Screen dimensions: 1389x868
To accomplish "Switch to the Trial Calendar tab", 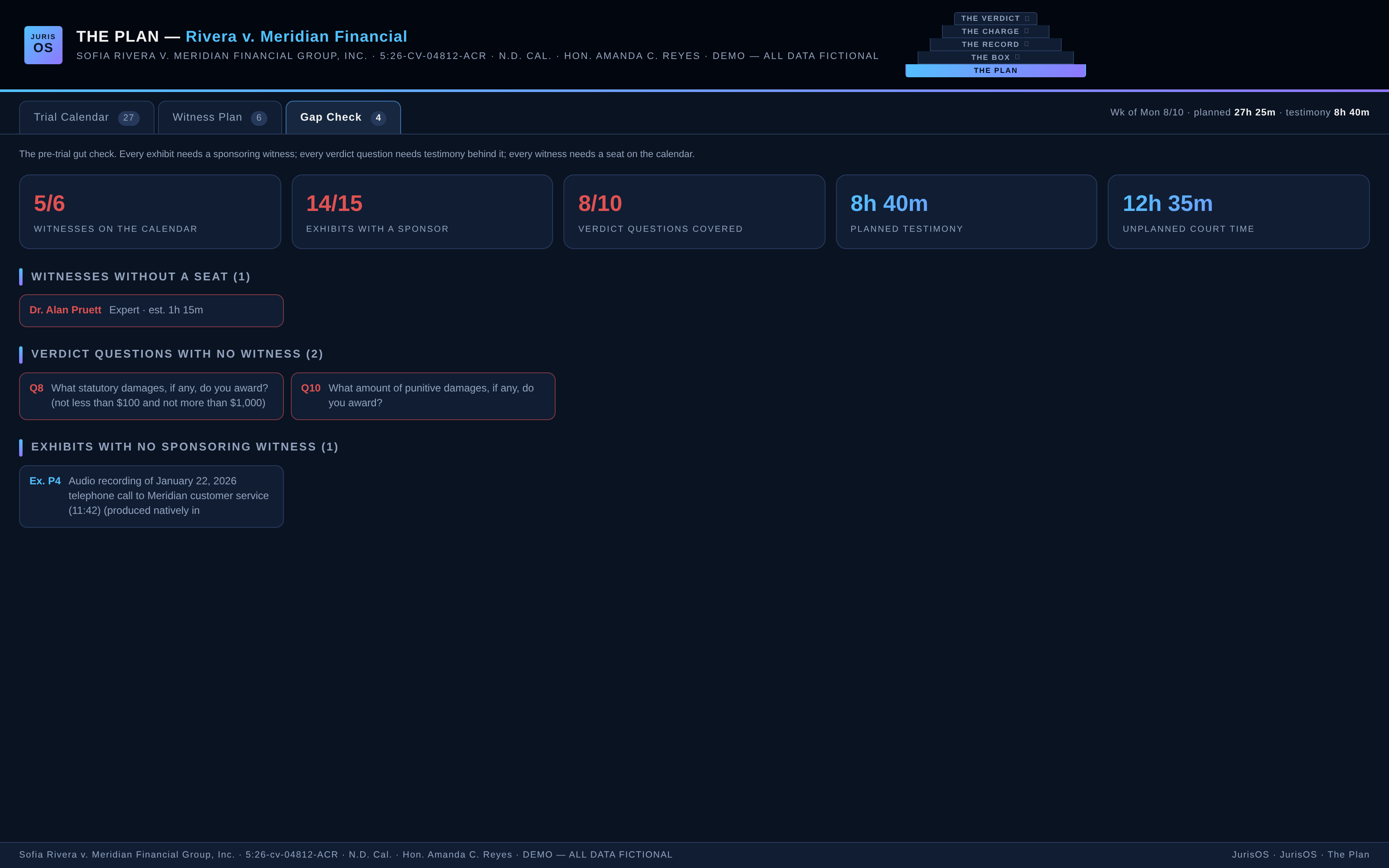I will (87, 118).
